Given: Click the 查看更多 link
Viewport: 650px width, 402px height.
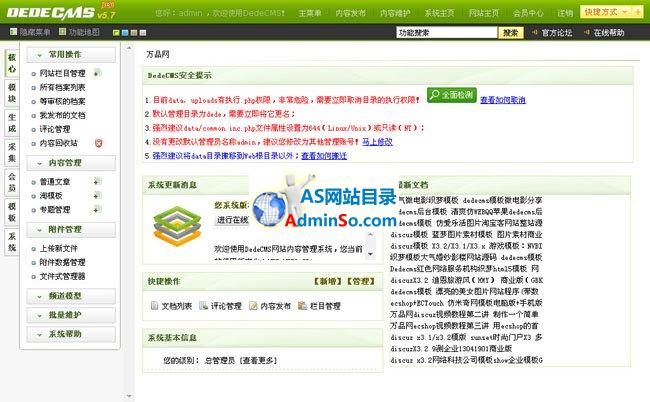Looking at the screenshot, I should [x=258, y=361].
